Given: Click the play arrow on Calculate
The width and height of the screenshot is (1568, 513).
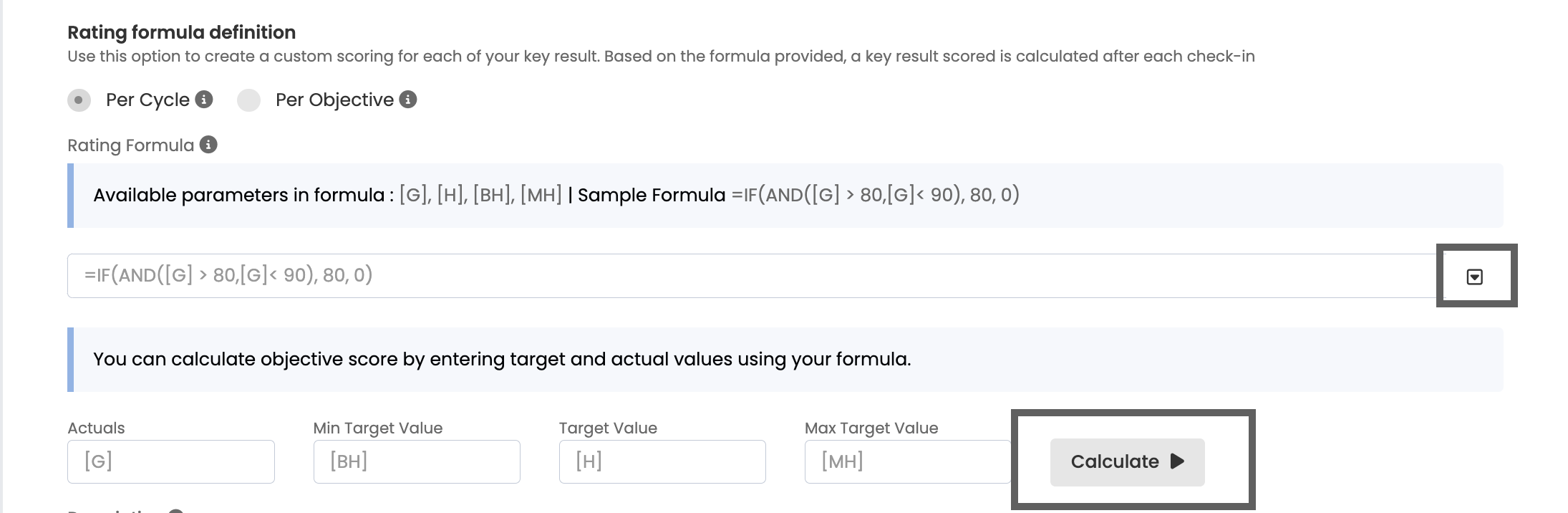Looking at the screenshot, I should click(x=1177, y=461).
